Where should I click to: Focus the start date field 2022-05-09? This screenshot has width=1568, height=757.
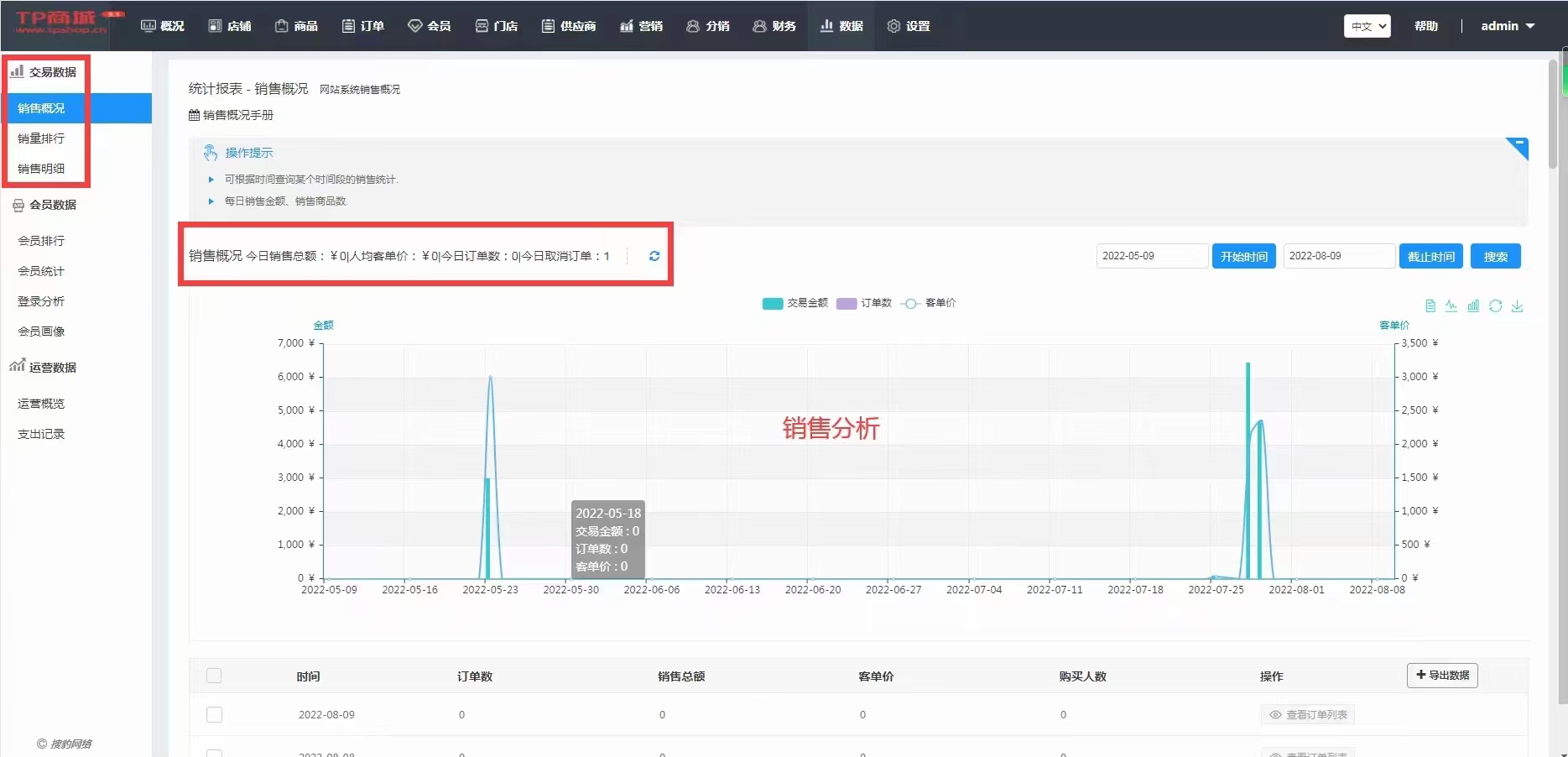[x=1151, y=256]
